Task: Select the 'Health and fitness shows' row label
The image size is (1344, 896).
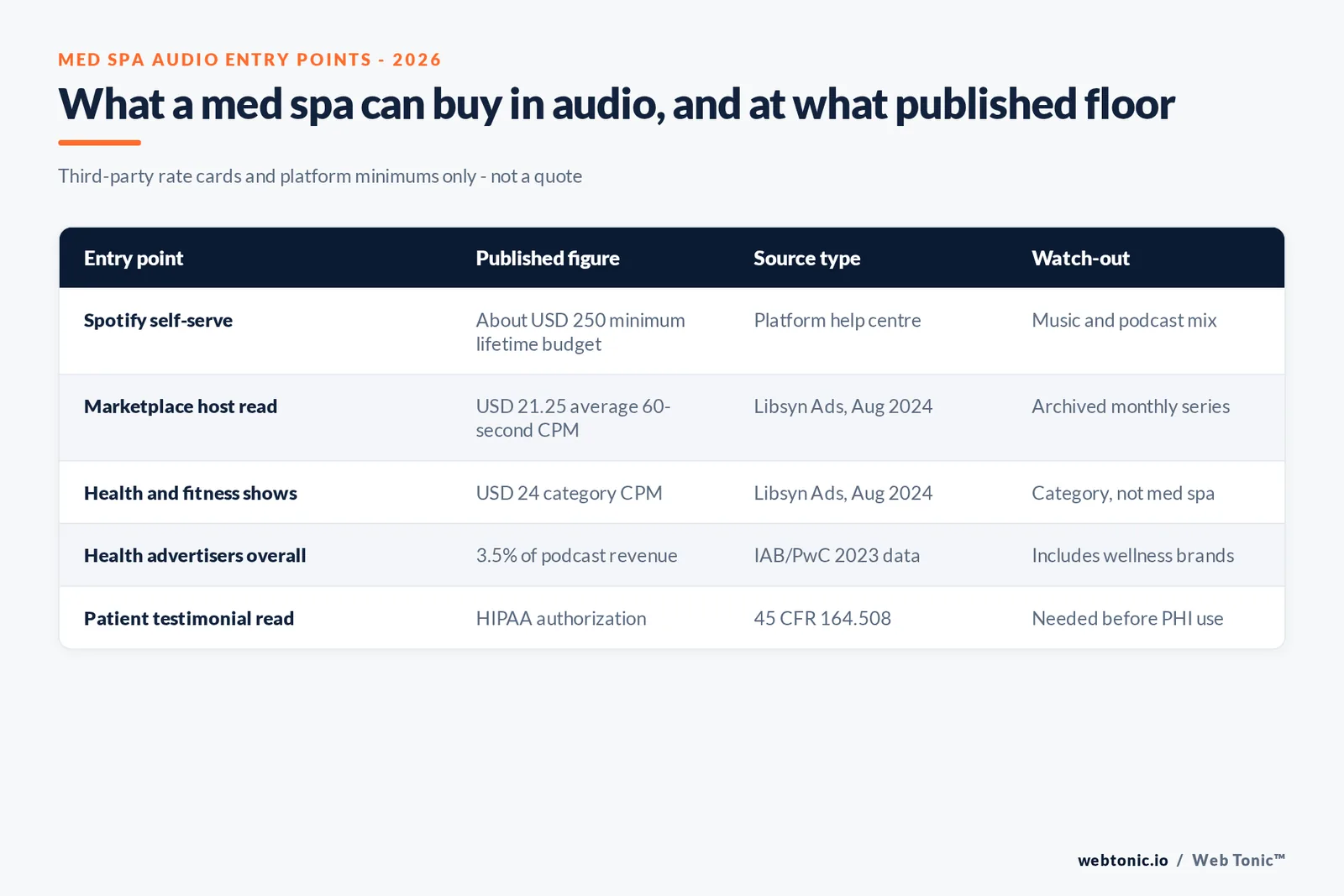Action: pos(191,494)
